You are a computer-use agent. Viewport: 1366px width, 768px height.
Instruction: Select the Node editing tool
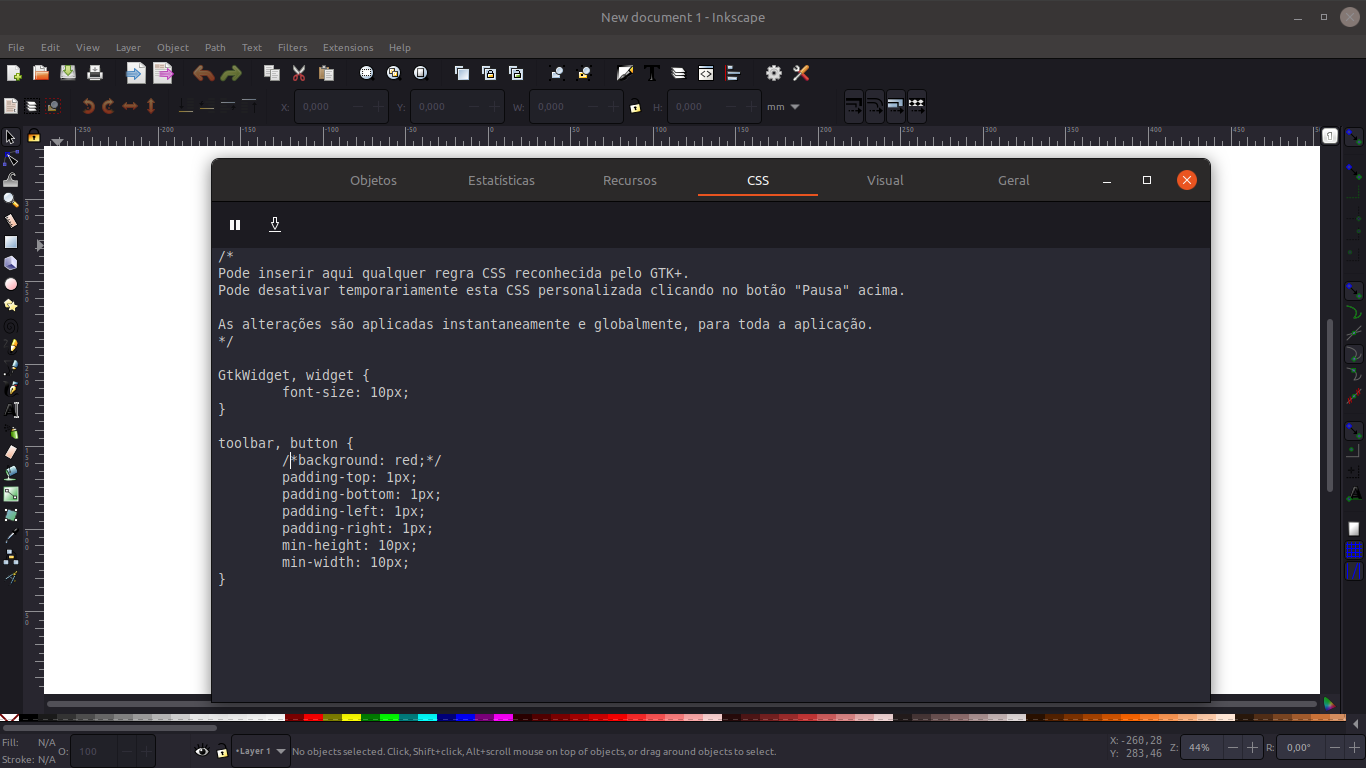[x=11, y=159]
